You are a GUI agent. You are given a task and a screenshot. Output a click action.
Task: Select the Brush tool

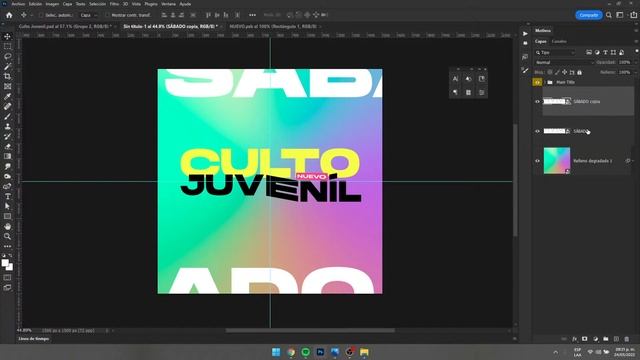(7, 116)
